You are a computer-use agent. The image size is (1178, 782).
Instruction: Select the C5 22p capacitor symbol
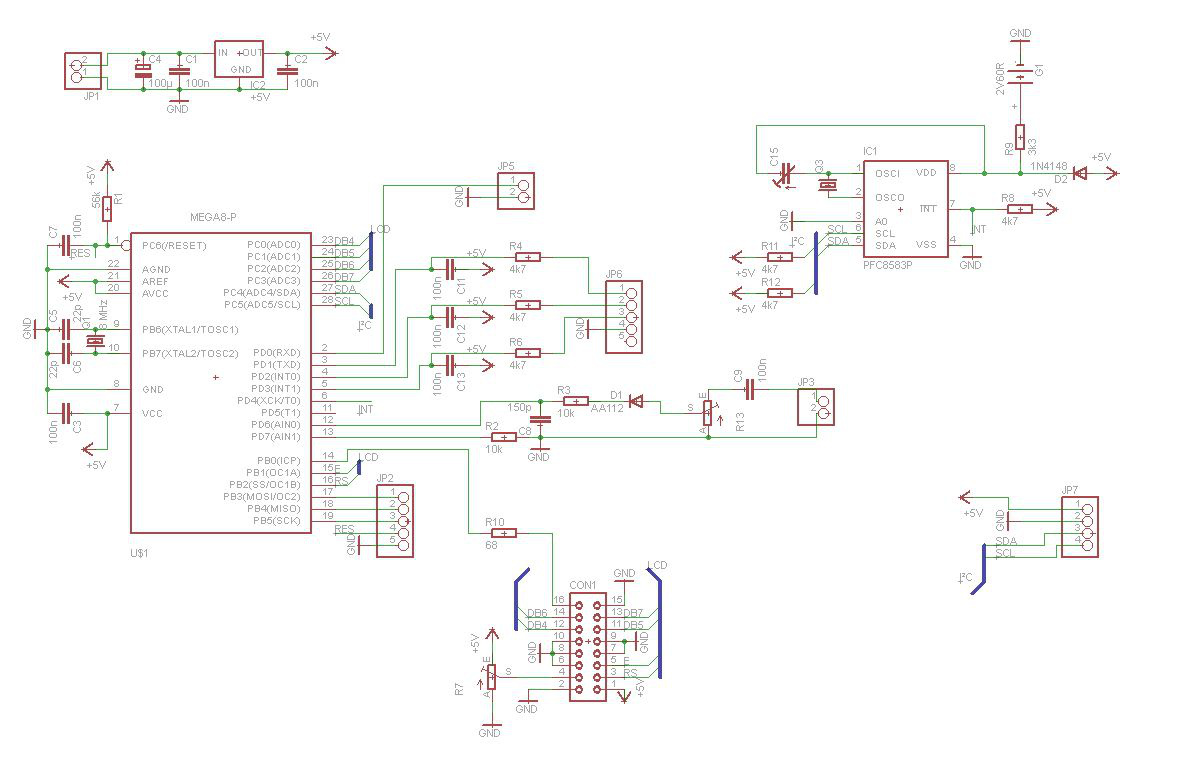[x=65, y=329]
